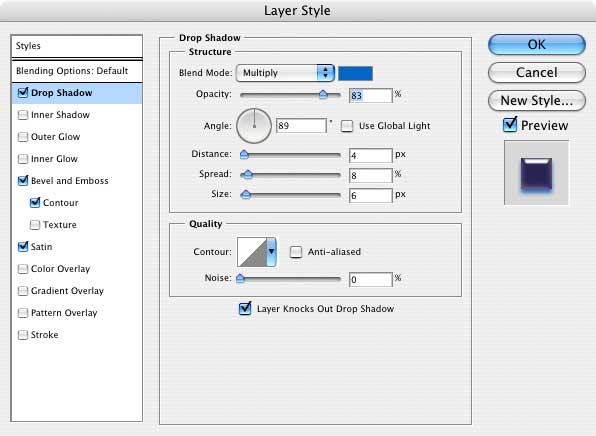This screenshot has height=436, width=596.
Task: Click the style preview thumbnail
Action: (x=536, y=173)
